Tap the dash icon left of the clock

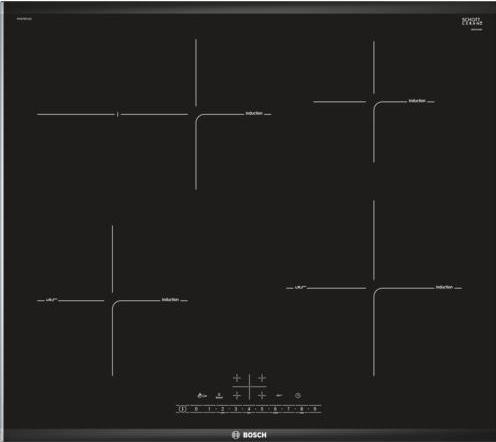[279, 396]
